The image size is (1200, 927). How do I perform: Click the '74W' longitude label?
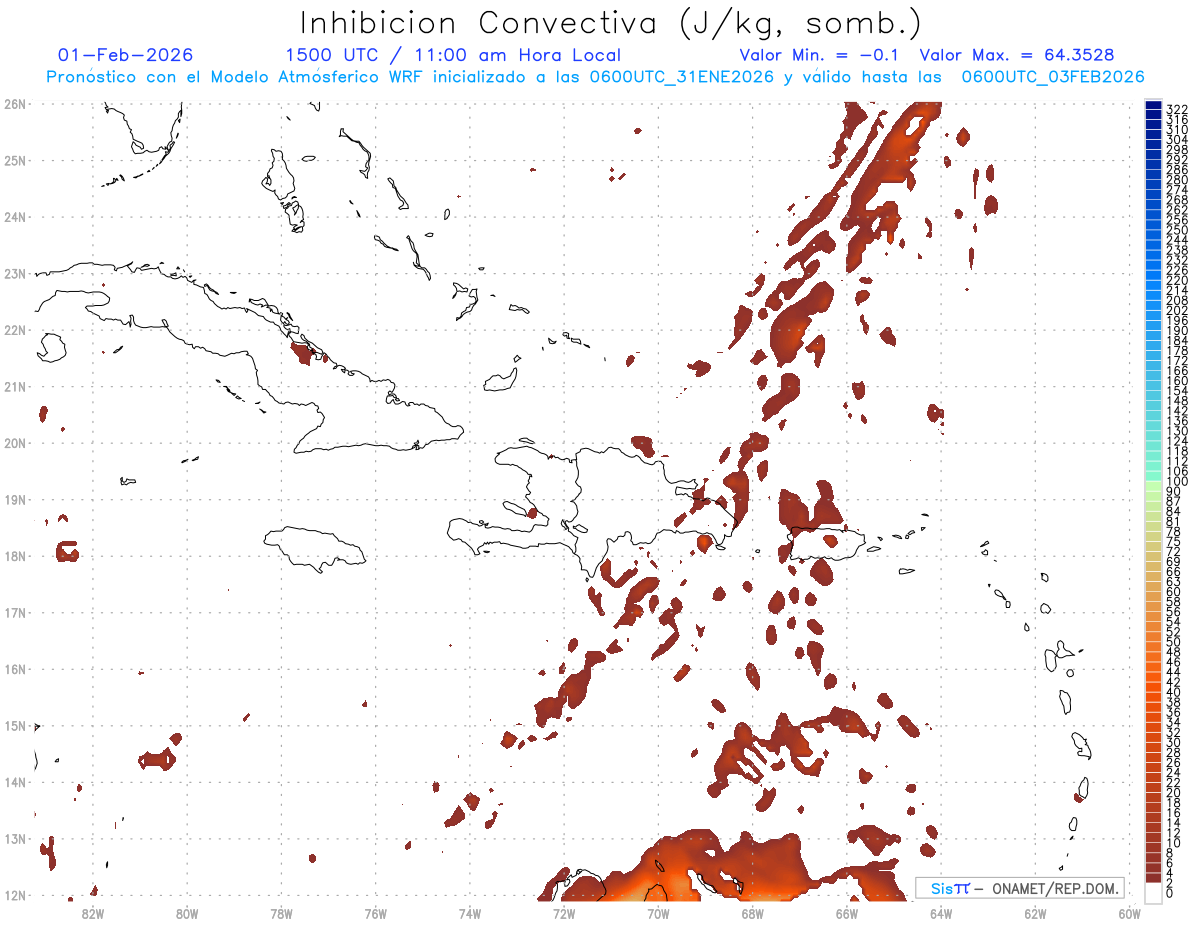coord(470,913)
